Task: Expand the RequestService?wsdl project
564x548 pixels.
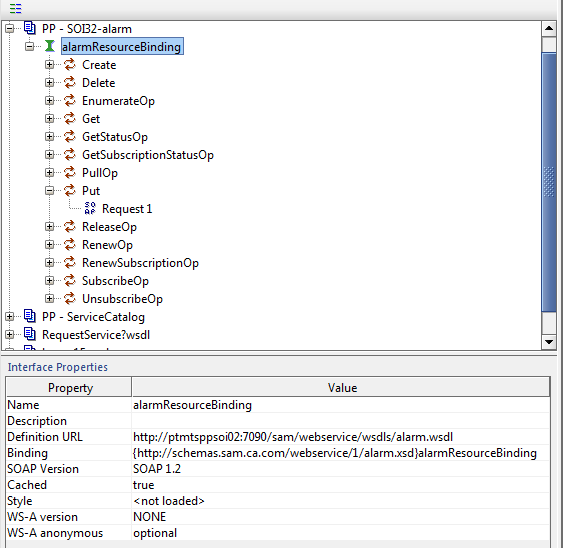Action: (x=9, y=334)
